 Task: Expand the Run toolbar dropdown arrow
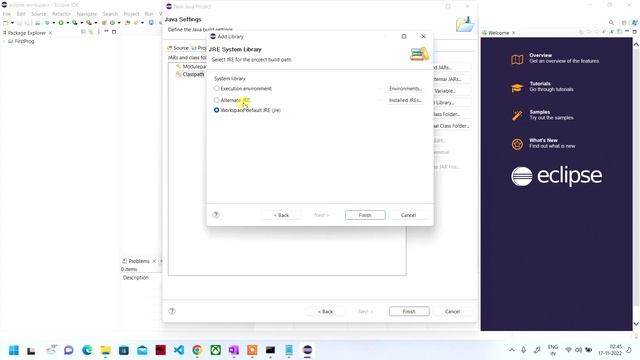point(67,23)
